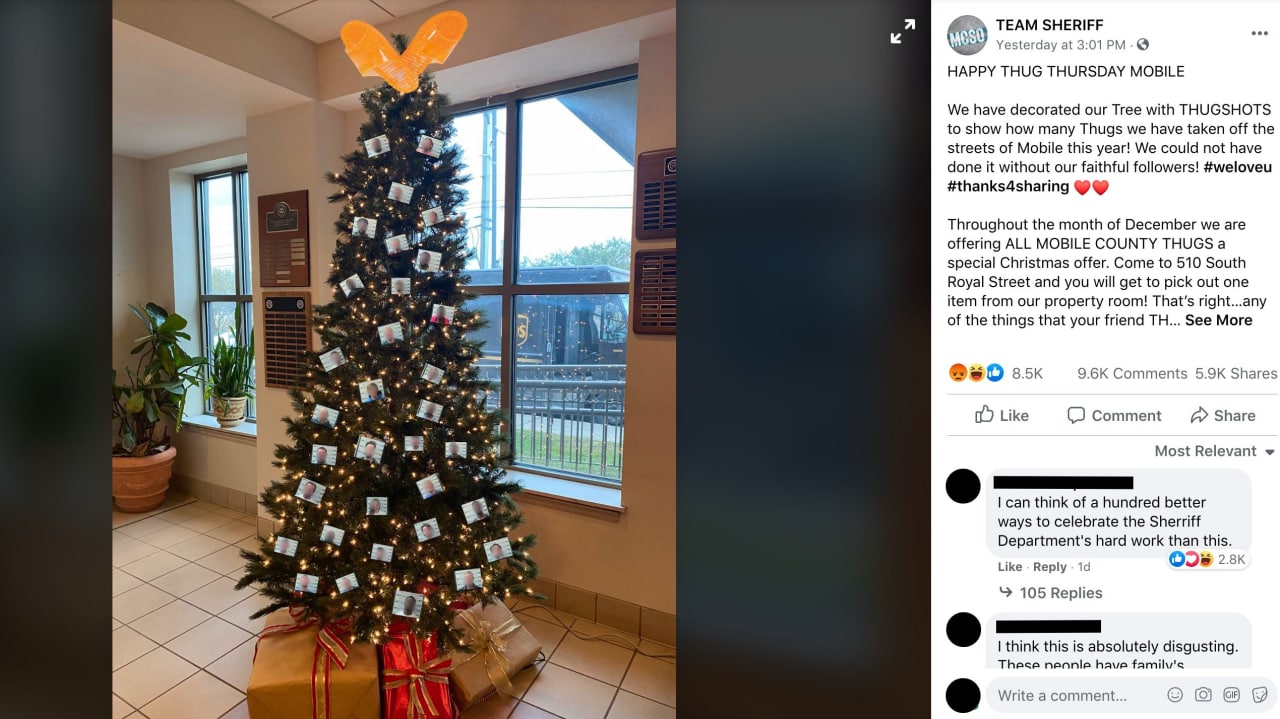Attach a photo using the camera icon
This screenshot has width=1280, height=719.
click(1203, 695)
